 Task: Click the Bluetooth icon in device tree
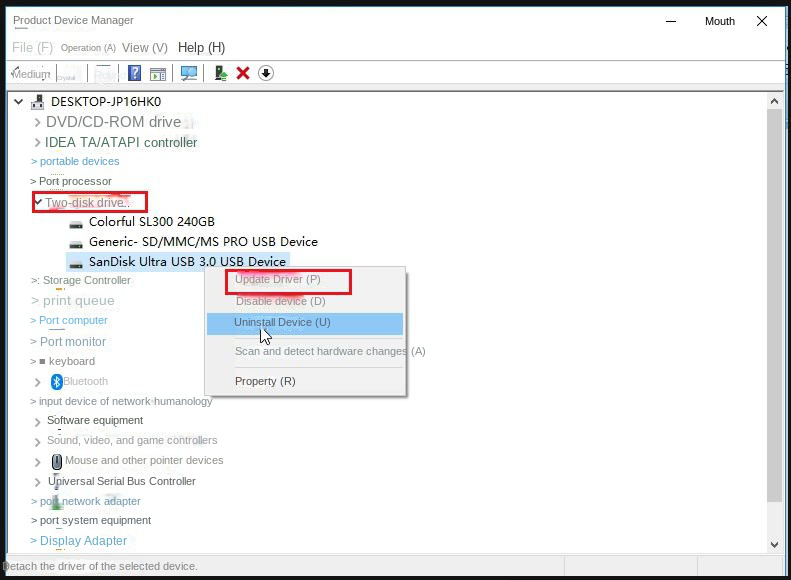(x=57, y=381)
